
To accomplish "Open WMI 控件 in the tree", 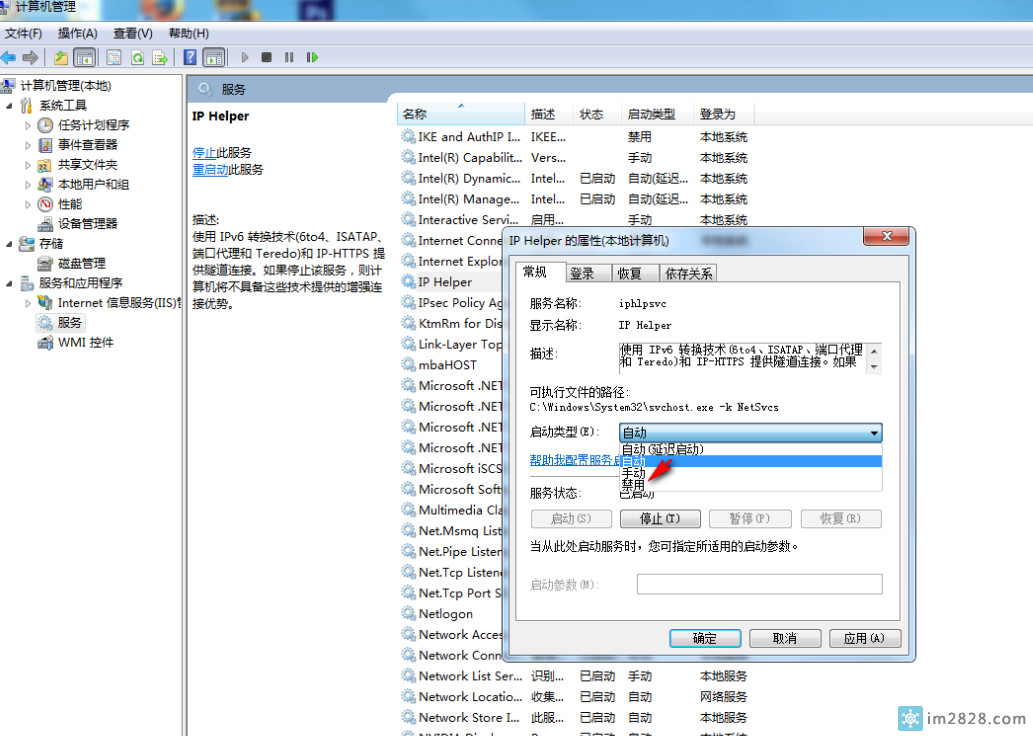I will tap(85, 342).
